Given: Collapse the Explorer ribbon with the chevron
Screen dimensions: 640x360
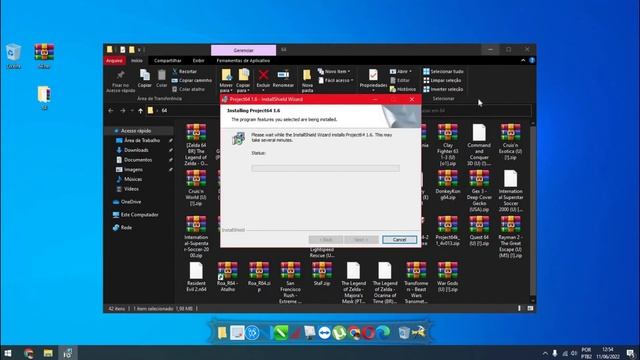Looking at the screenshot, I should 523,60.
